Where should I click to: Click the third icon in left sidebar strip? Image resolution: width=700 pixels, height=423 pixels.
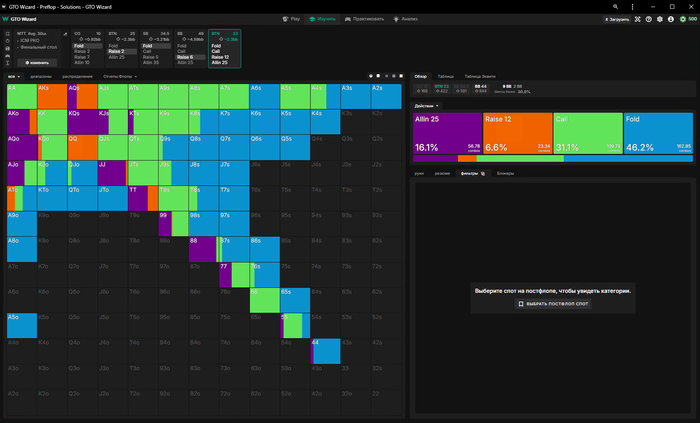[8, 48]
